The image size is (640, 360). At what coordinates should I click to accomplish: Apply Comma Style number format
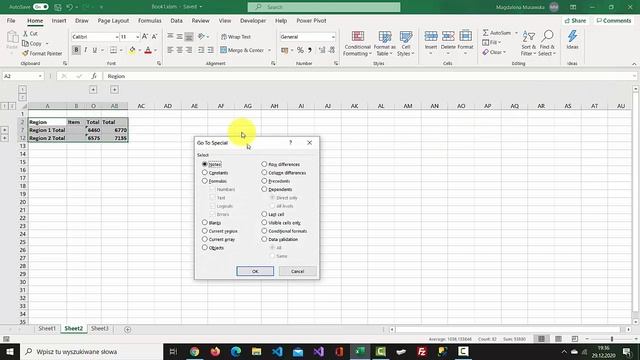[x=310, y=50]
